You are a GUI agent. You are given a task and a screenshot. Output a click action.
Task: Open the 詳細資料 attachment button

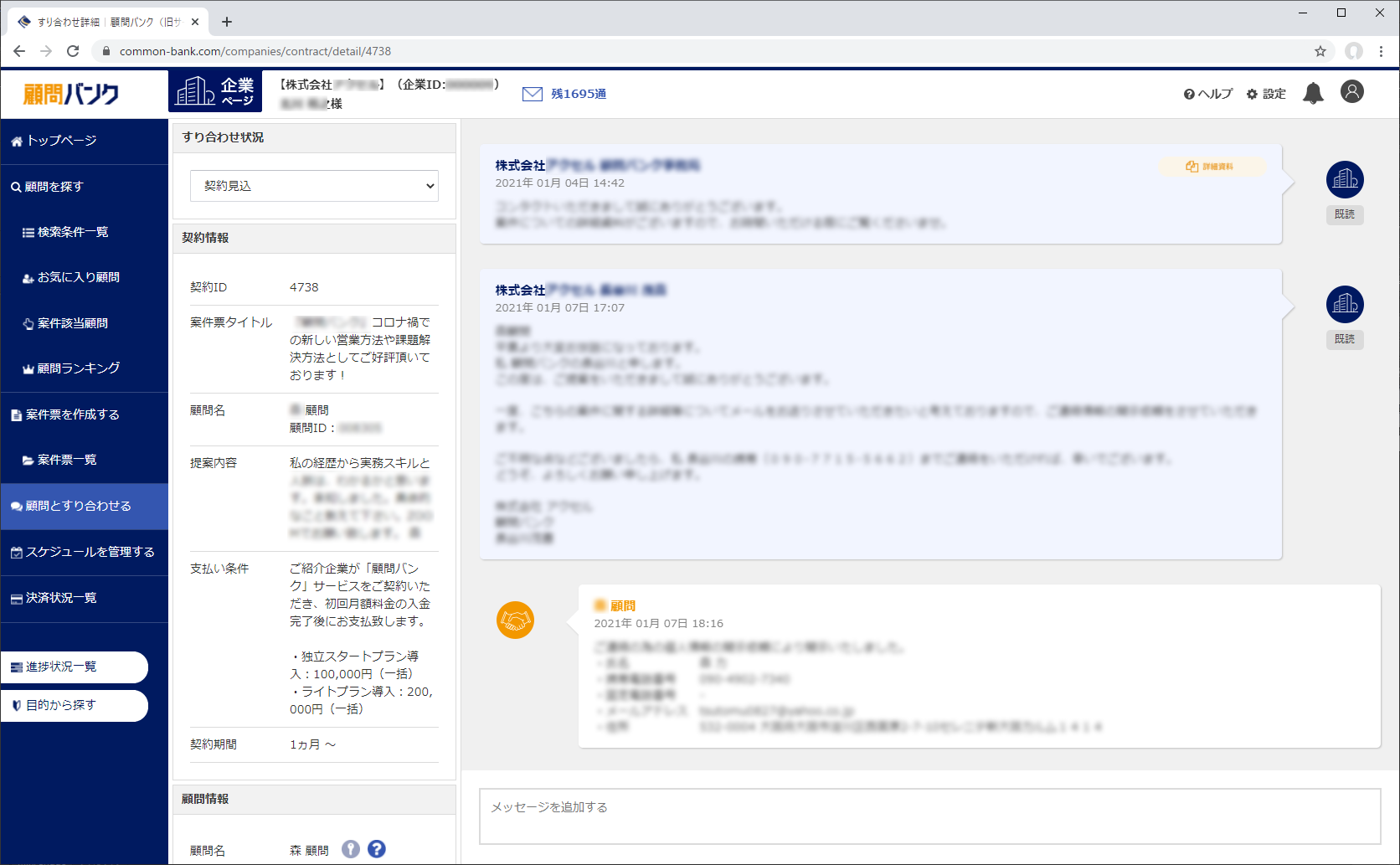(x=1210, y=167)
